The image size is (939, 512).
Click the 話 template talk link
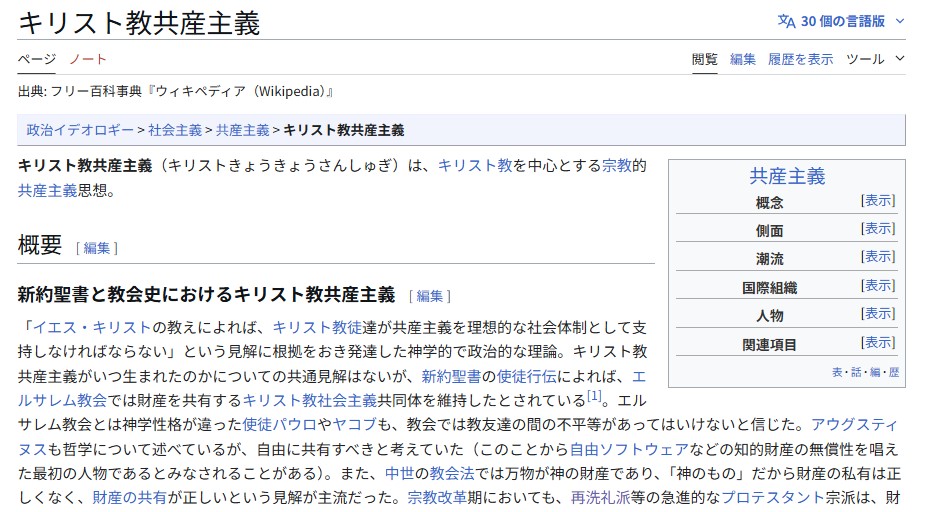[856, 372]
